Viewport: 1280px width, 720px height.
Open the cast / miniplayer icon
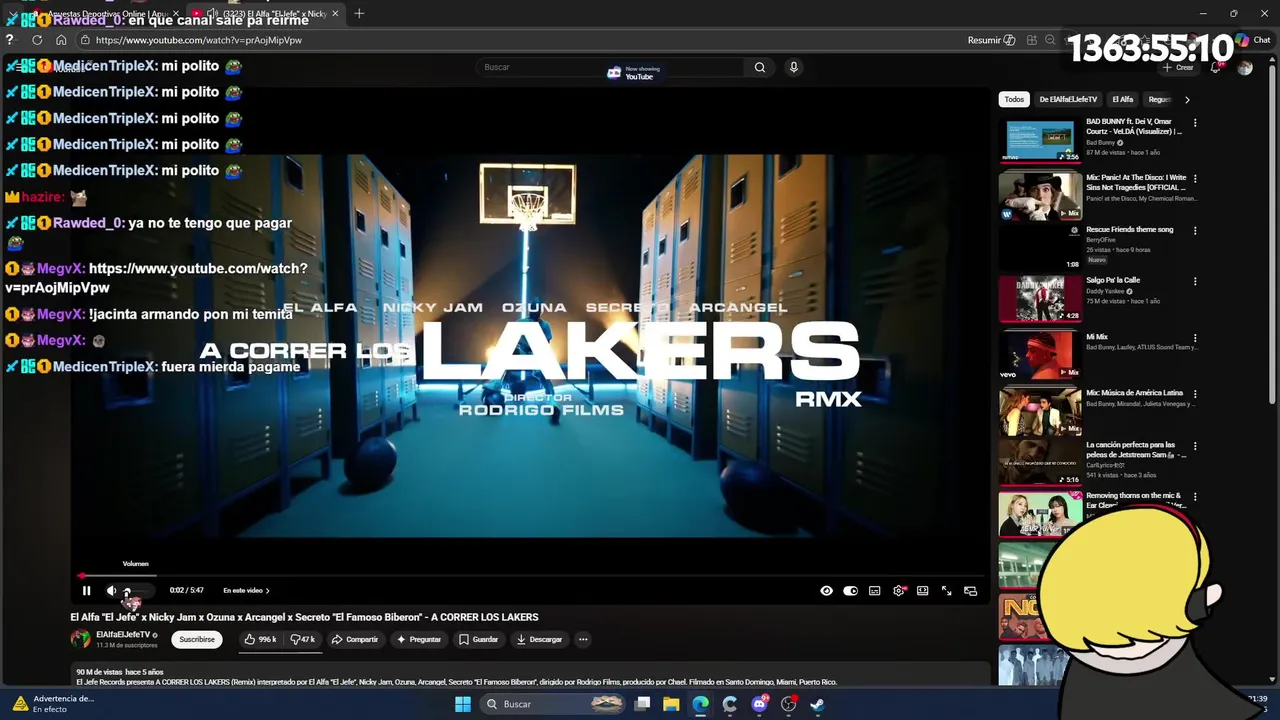pyautogui.click(x=970, y=591)
